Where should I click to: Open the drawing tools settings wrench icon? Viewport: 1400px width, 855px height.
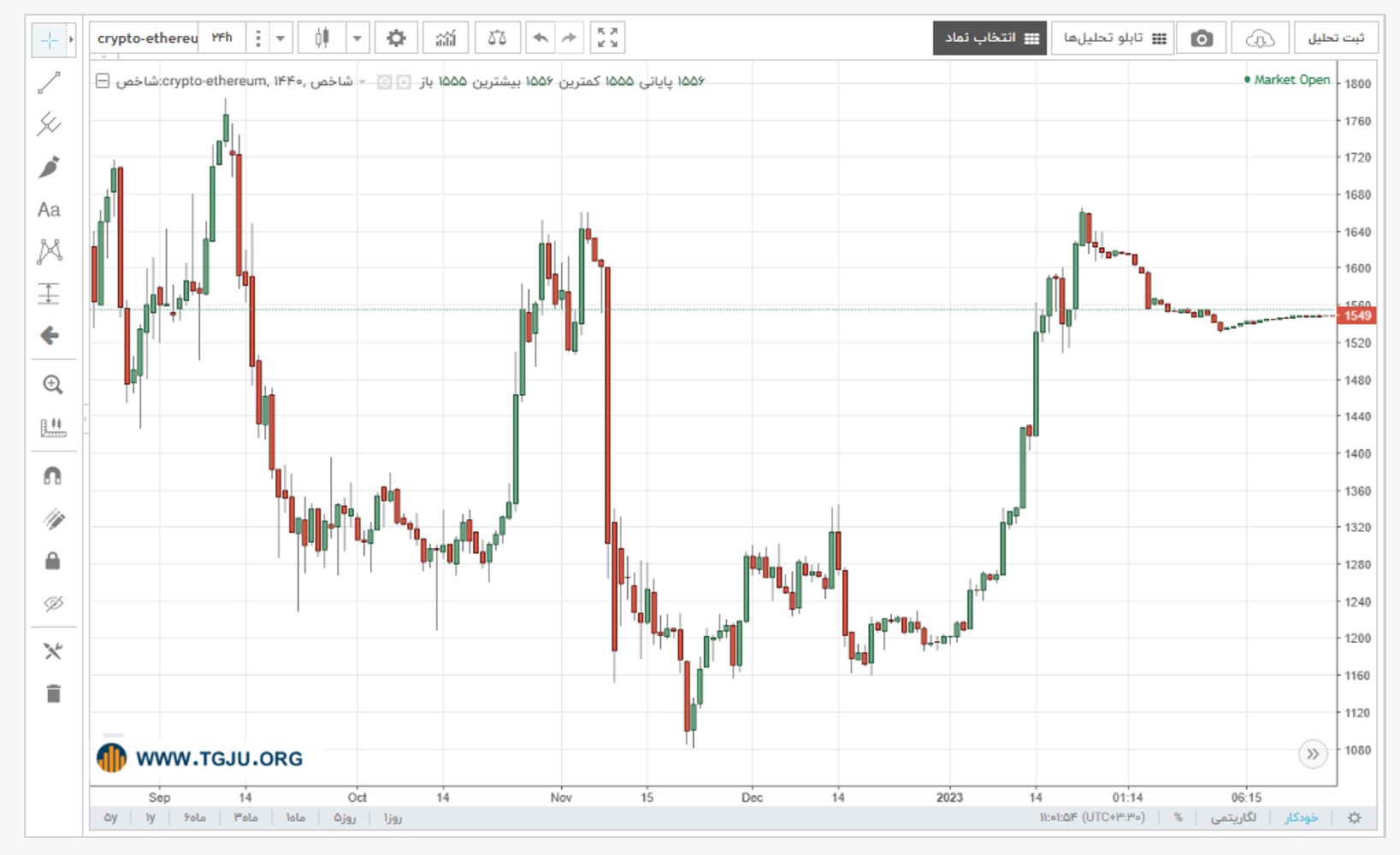coord(52,652)
